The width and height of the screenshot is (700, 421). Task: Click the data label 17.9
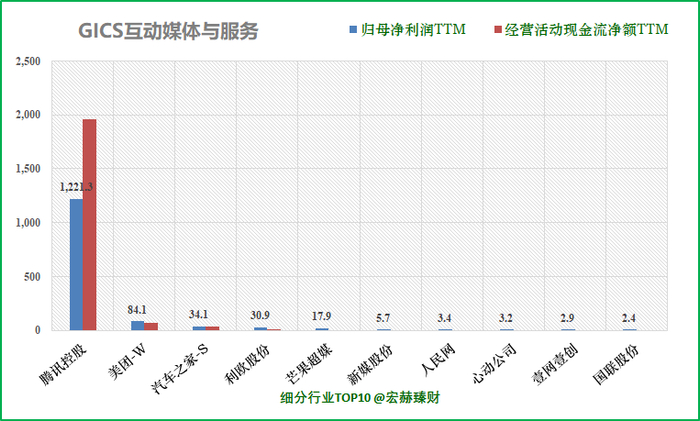321,317
